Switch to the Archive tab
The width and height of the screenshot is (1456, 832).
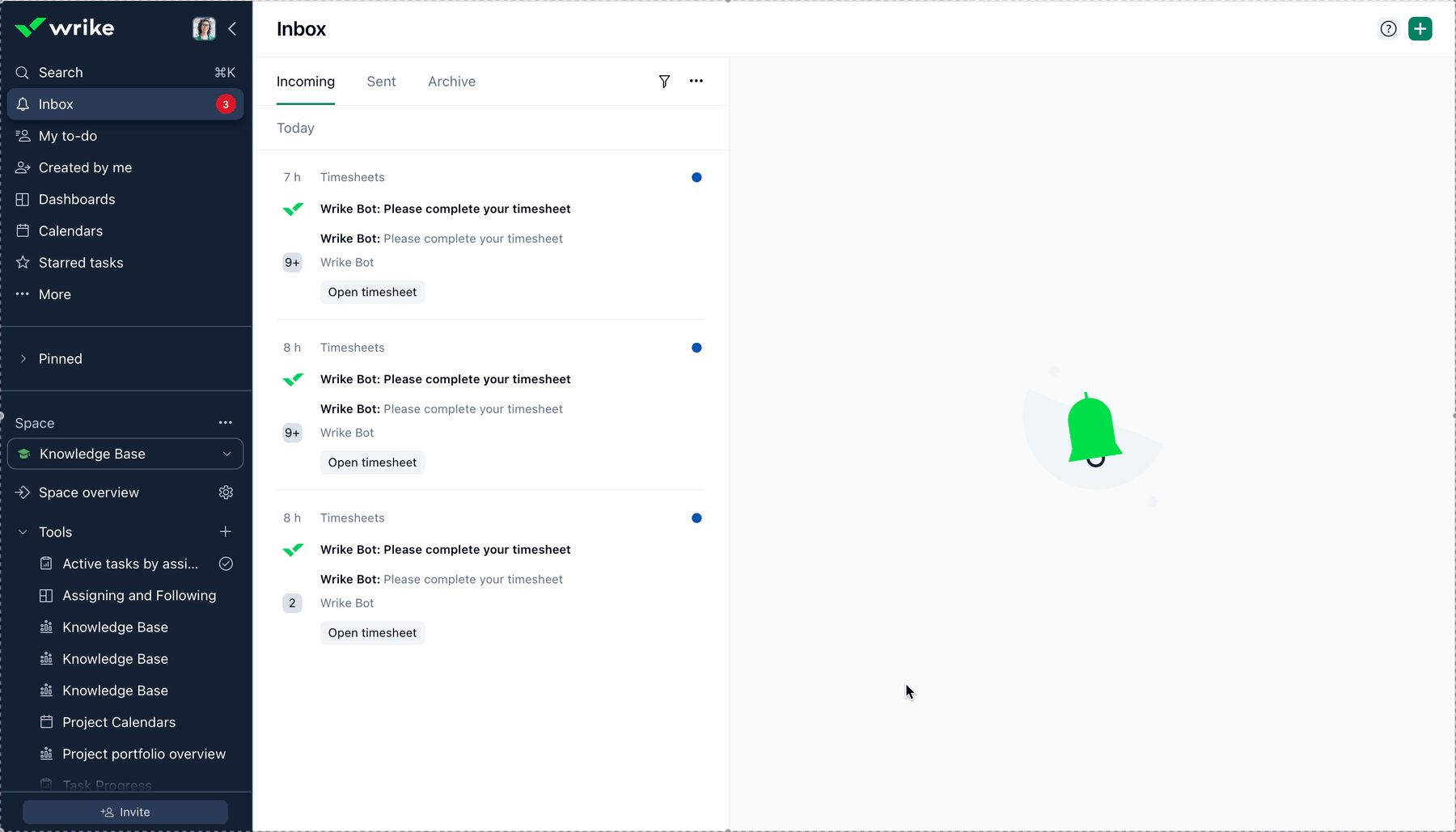coord(451,82)
